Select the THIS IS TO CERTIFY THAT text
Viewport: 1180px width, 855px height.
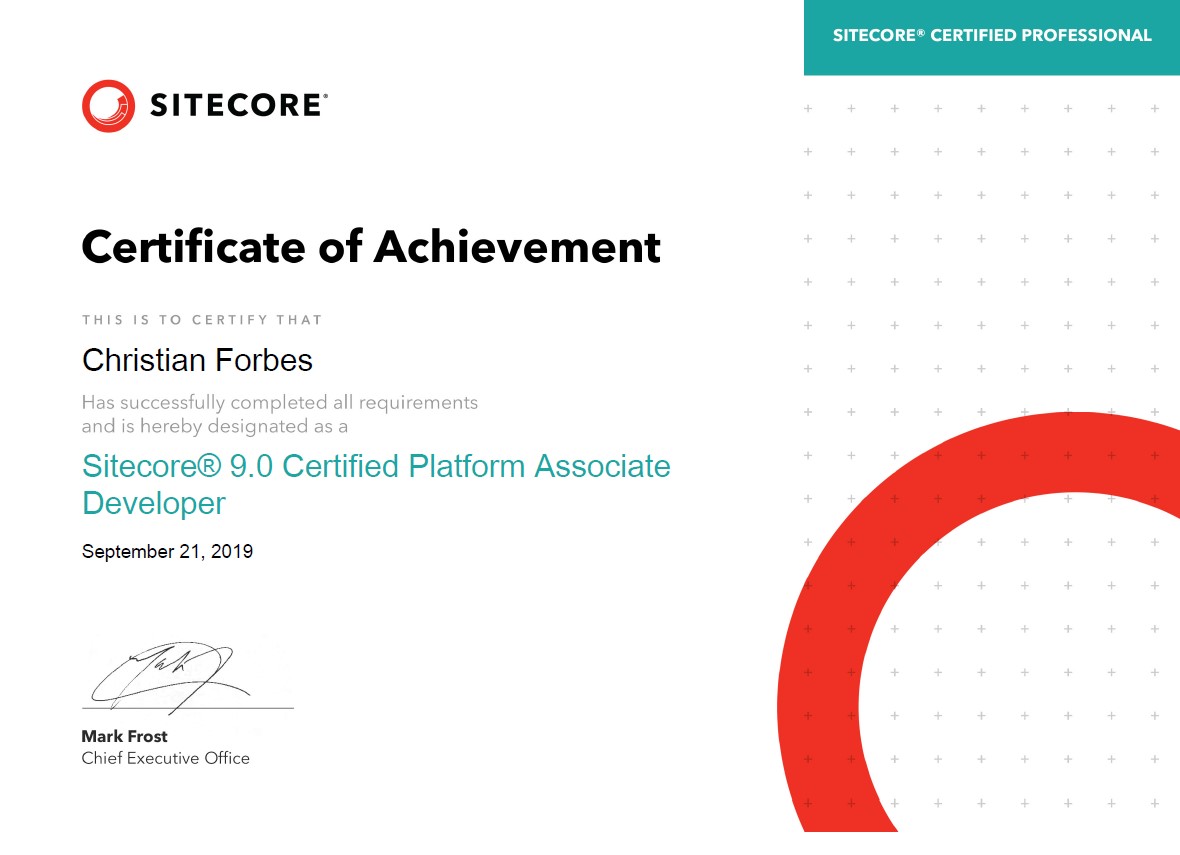point(202,320)
